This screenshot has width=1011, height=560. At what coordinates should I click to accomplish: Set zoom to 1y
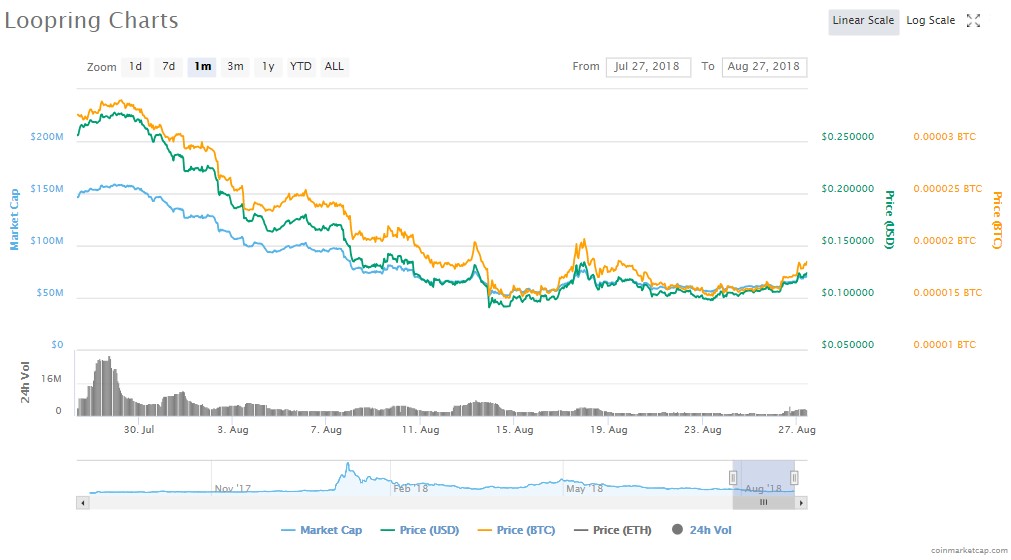pos(268,66)
